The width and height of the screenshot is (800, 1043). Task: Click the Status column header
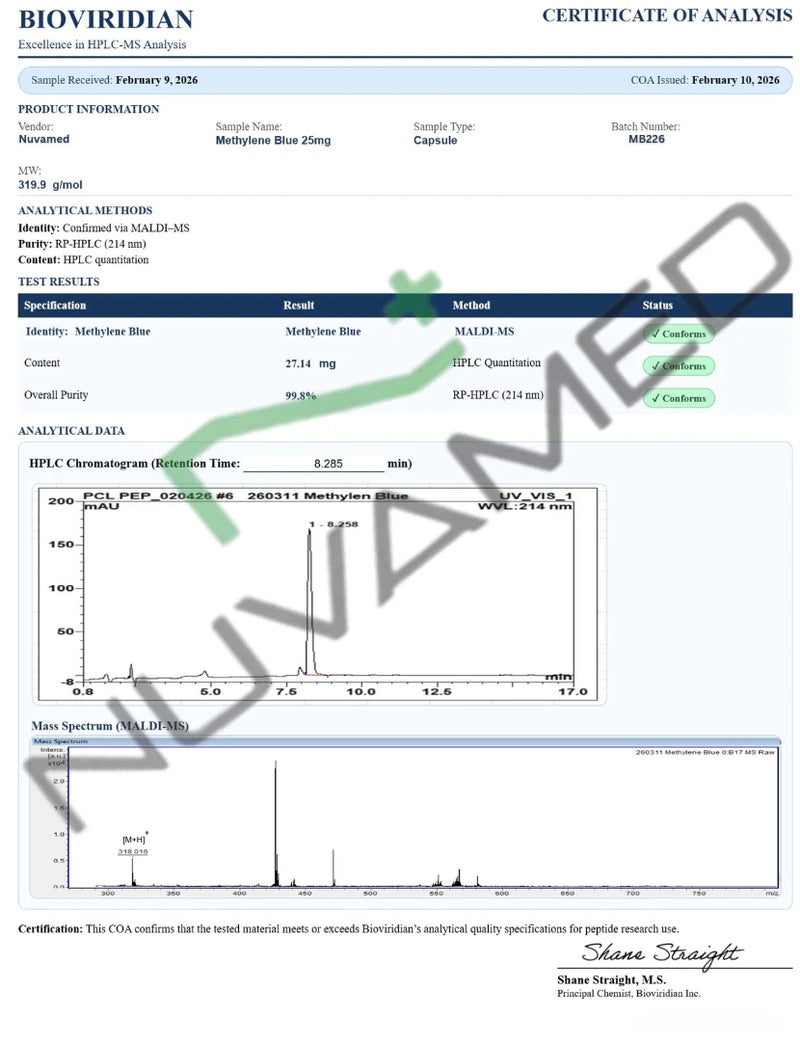tap(658, 305)
